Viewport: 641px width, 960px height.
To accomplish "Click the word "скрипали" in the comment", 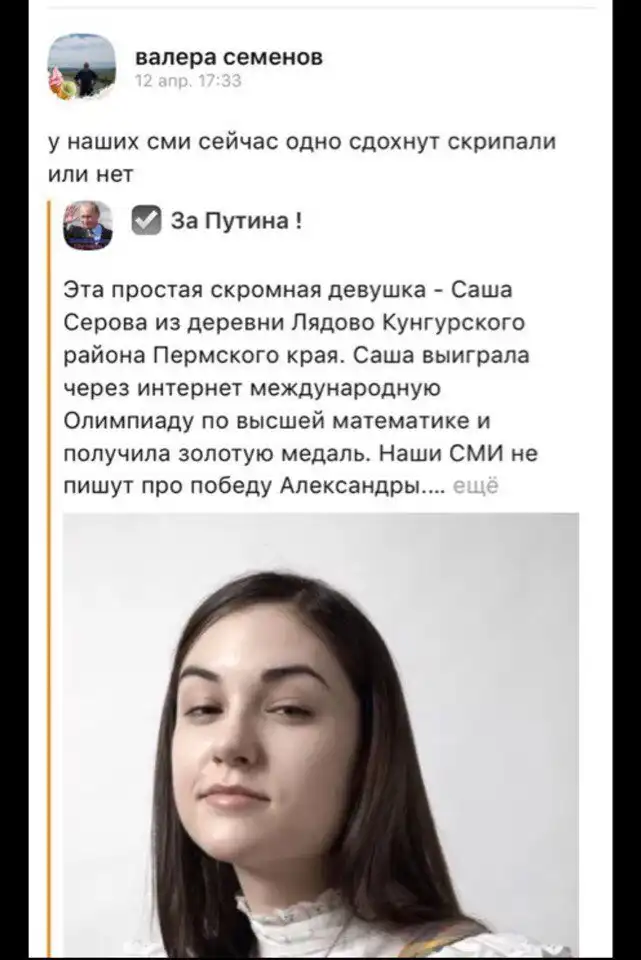I will click(502, 141).
